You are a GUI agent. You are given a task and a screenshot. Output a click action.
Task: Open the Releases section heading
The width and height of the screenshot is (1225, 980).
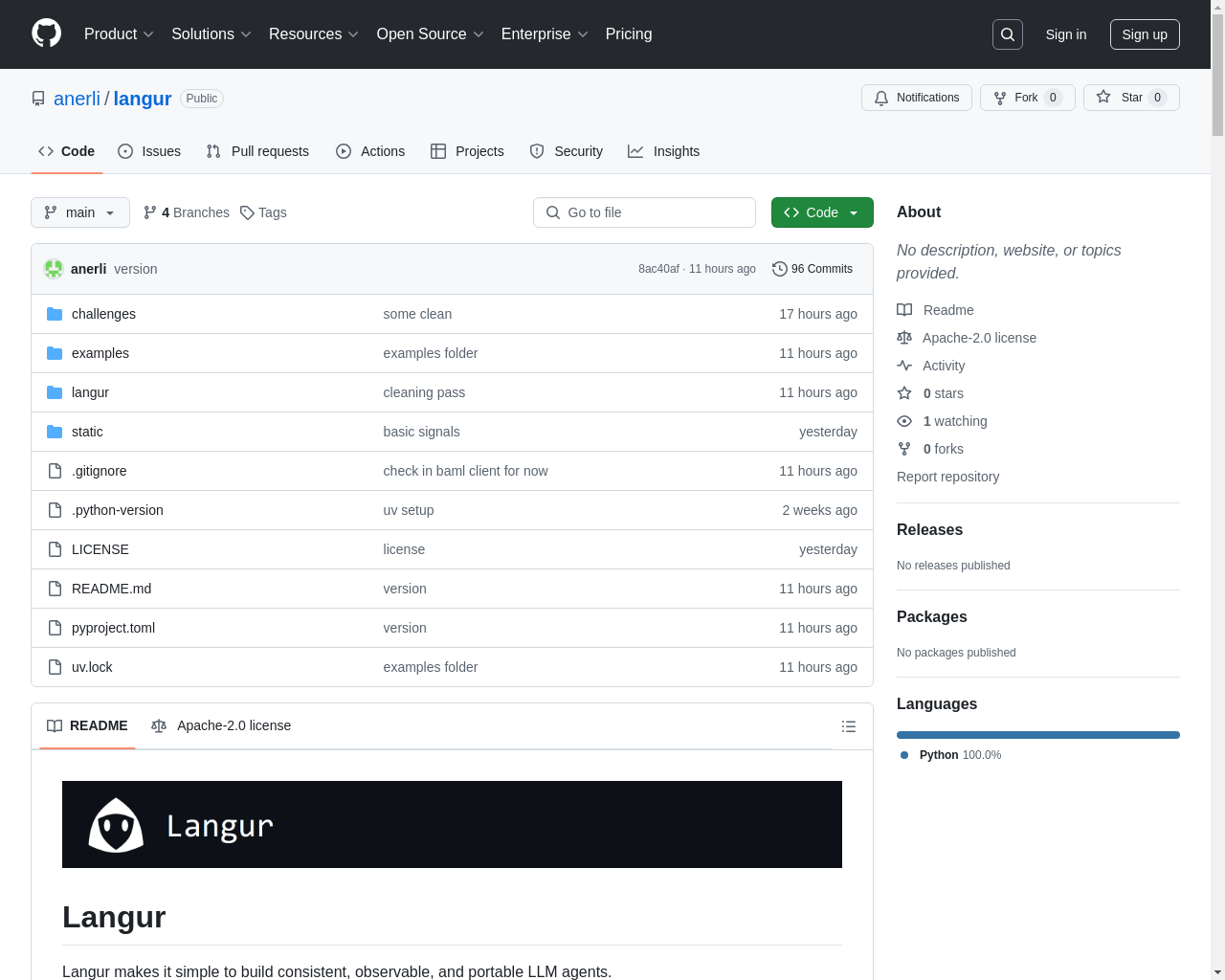click(x=929, y=530)
